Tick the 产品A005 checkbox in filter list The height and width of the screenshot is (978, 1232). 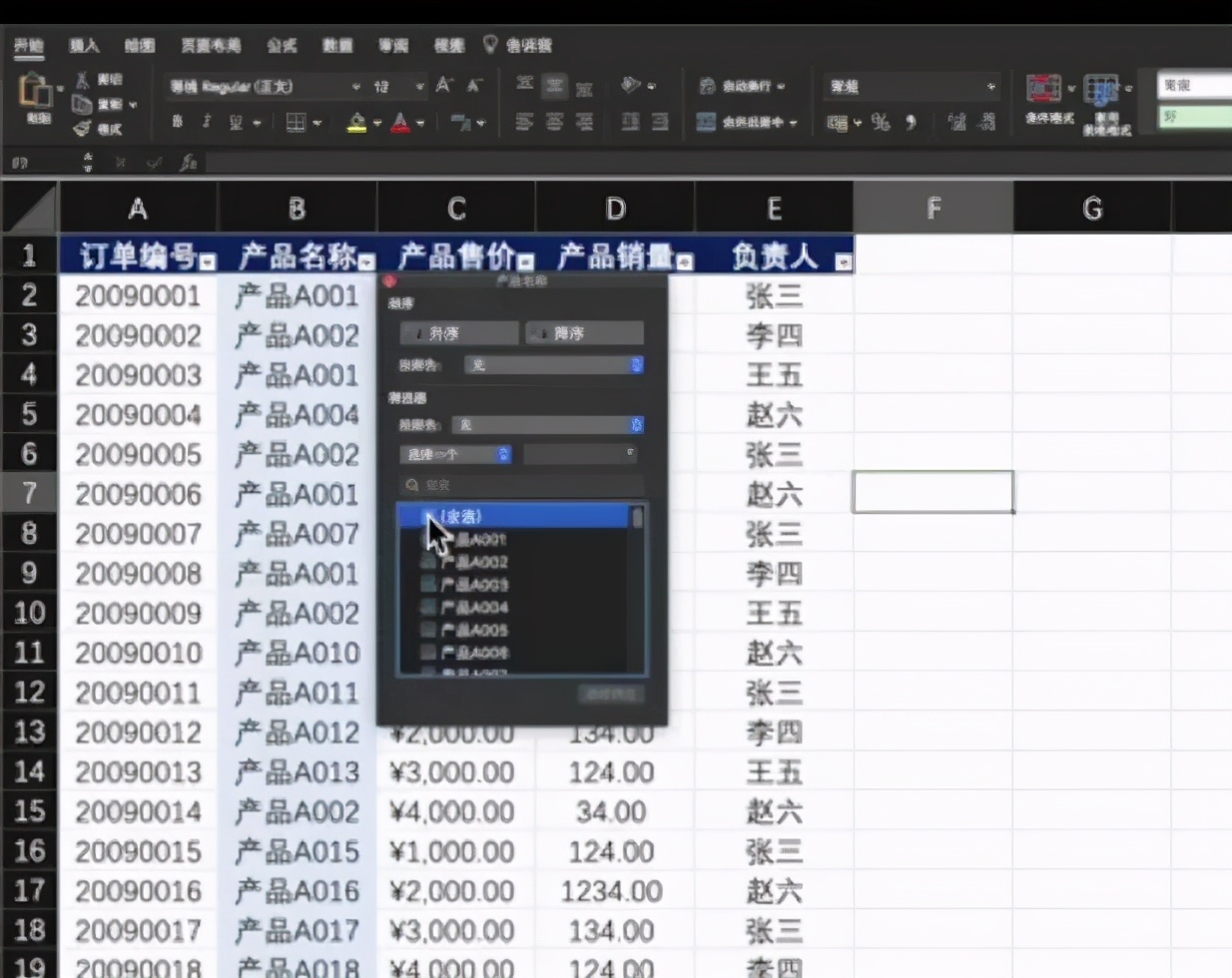(x=428, y=630)
